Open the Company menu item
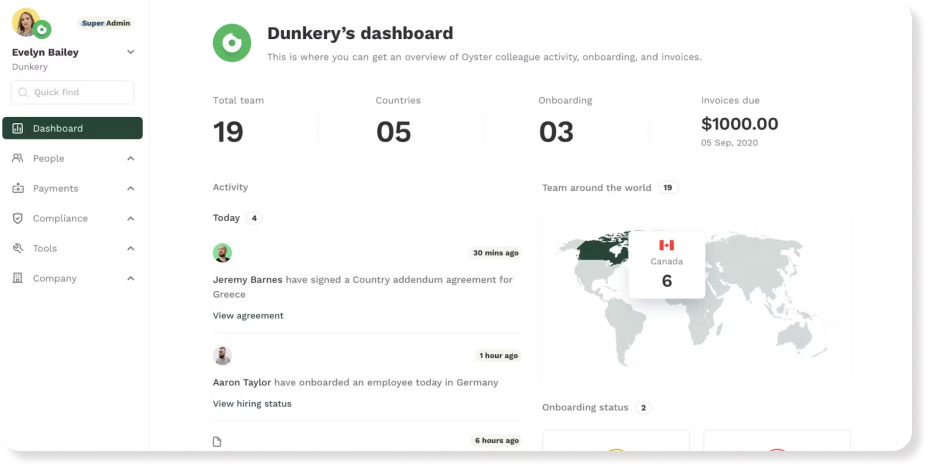 point(55,278)
